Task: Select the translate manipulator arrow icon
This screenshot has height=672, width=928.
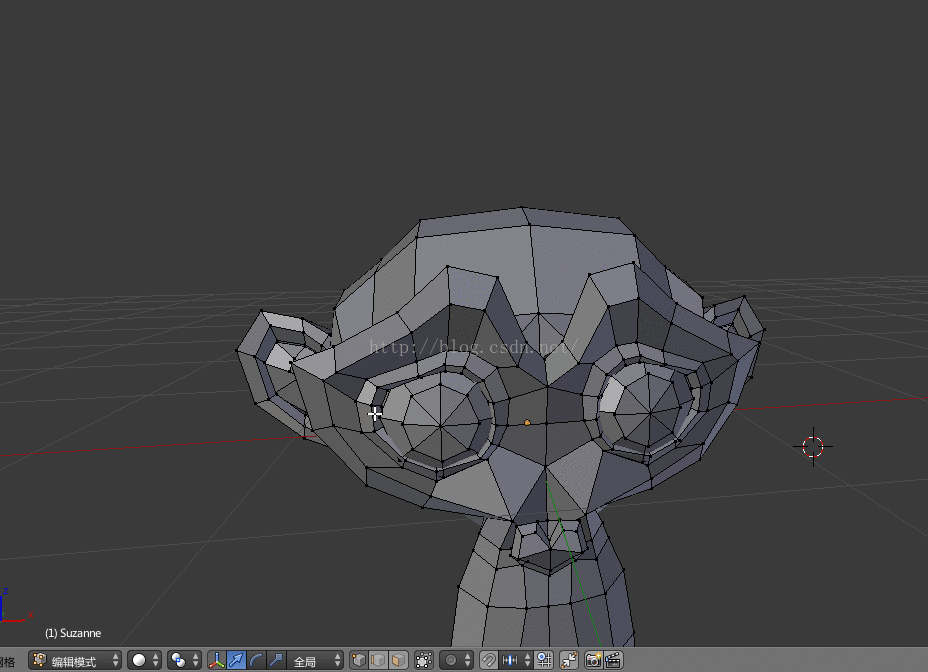Action: pyautogui.click(x=236, y=660)
